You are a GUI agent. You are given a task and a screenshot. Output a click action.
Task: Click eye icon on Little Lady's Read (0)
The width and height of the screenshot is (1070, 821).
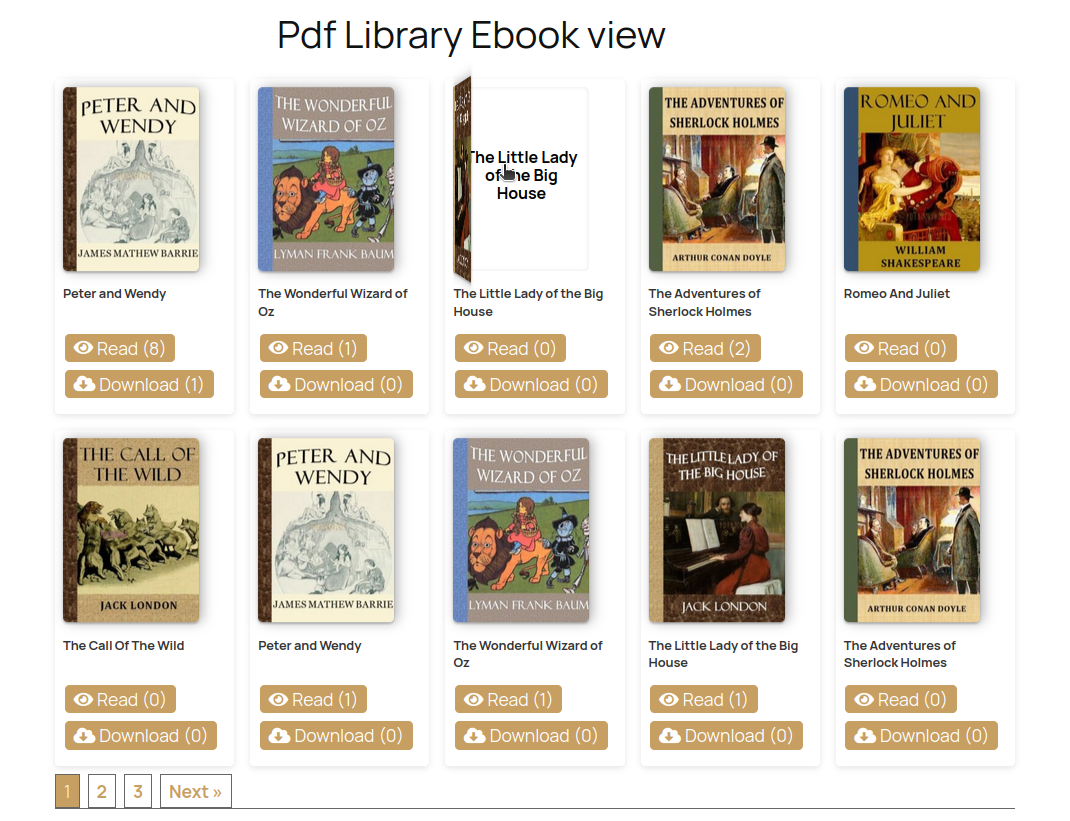(474, 348)
